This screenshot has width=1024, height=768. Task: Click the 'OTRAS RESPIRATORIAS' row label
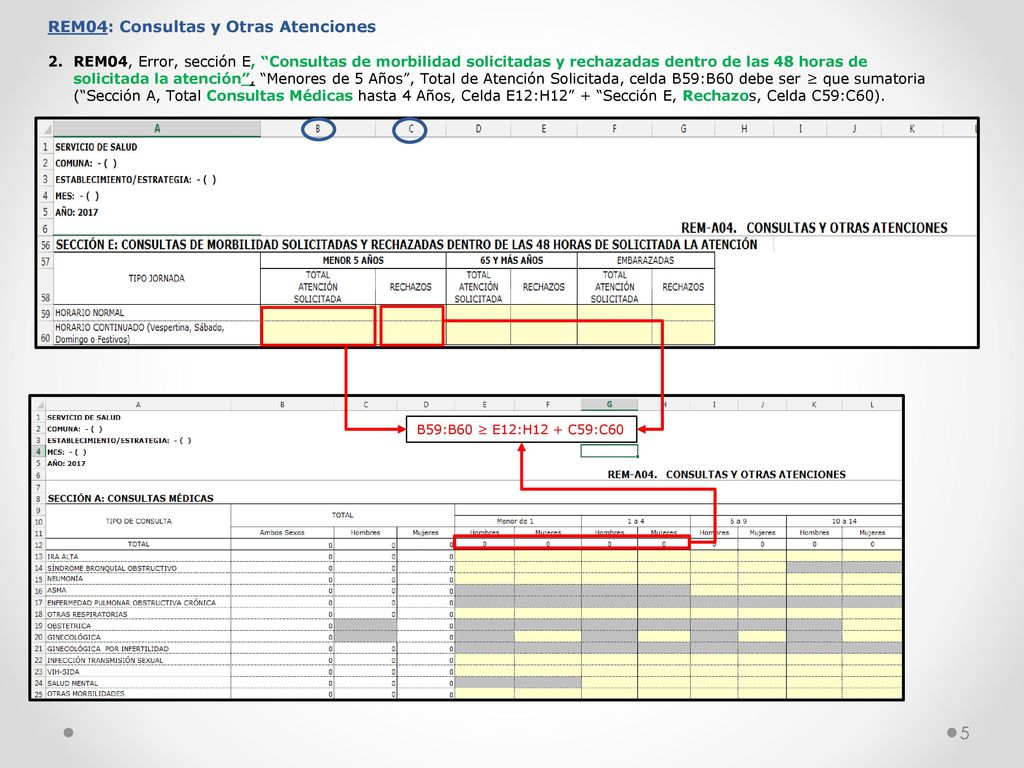pyautogui.click(x=87, y=614)
